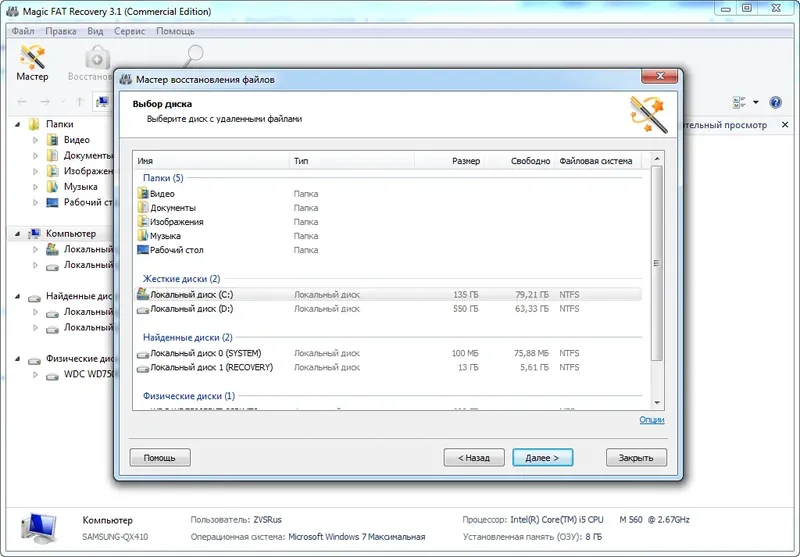The image size is (800, 557).
Task: Click the Видео folder icon in wizard list
Action: (143, 194)
